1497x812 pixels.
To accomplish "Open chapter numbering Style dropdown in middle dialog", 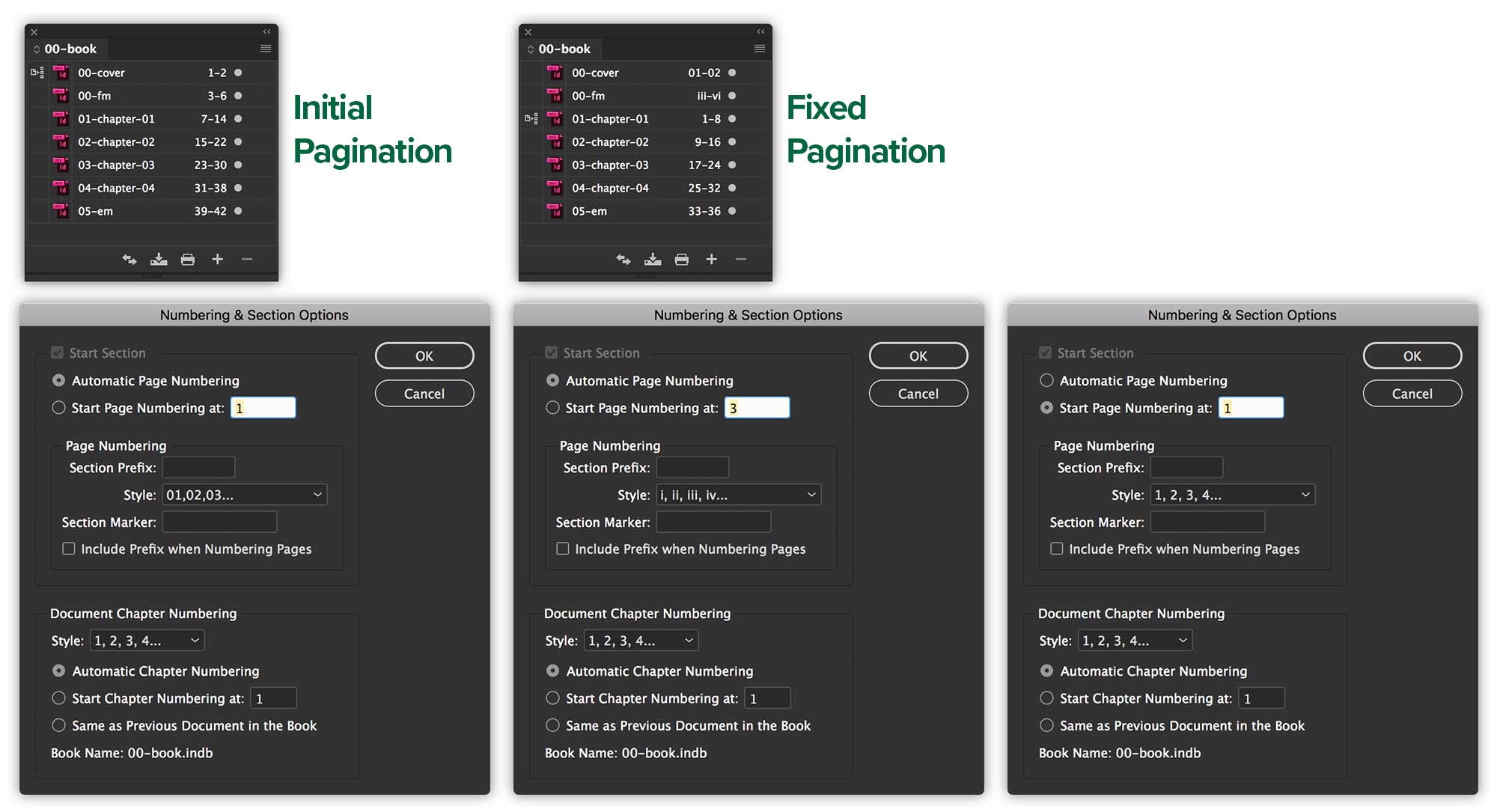I will (x=641, y=641).
